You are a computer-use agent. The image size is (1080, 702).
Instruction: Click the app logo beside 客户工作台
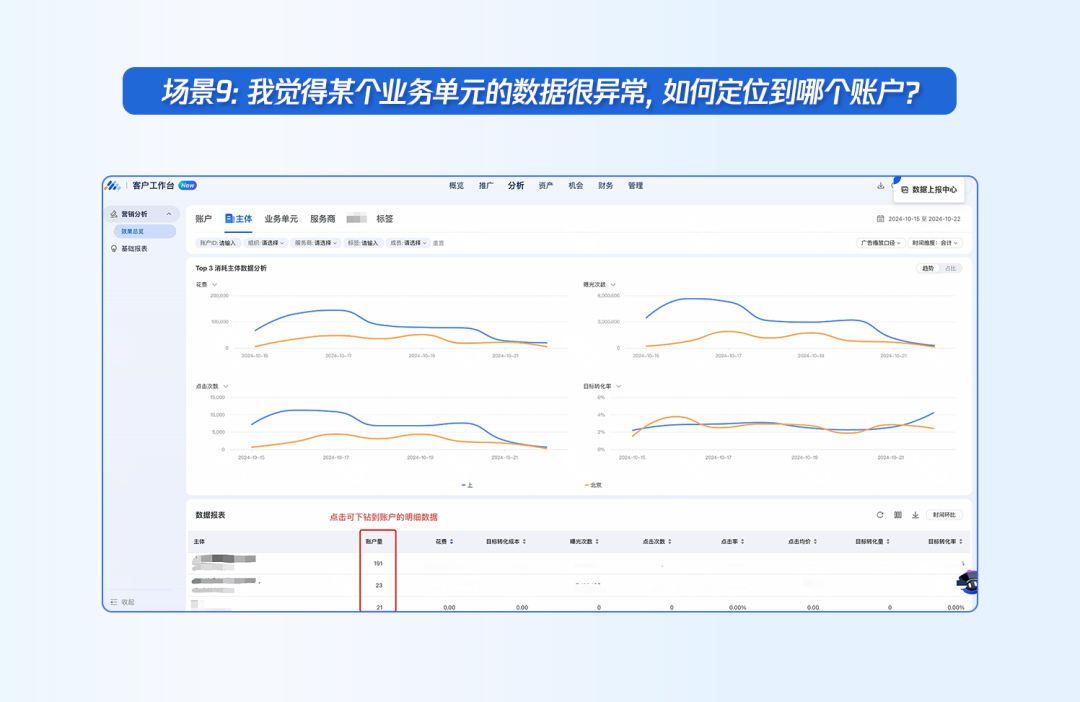(113, 185)
